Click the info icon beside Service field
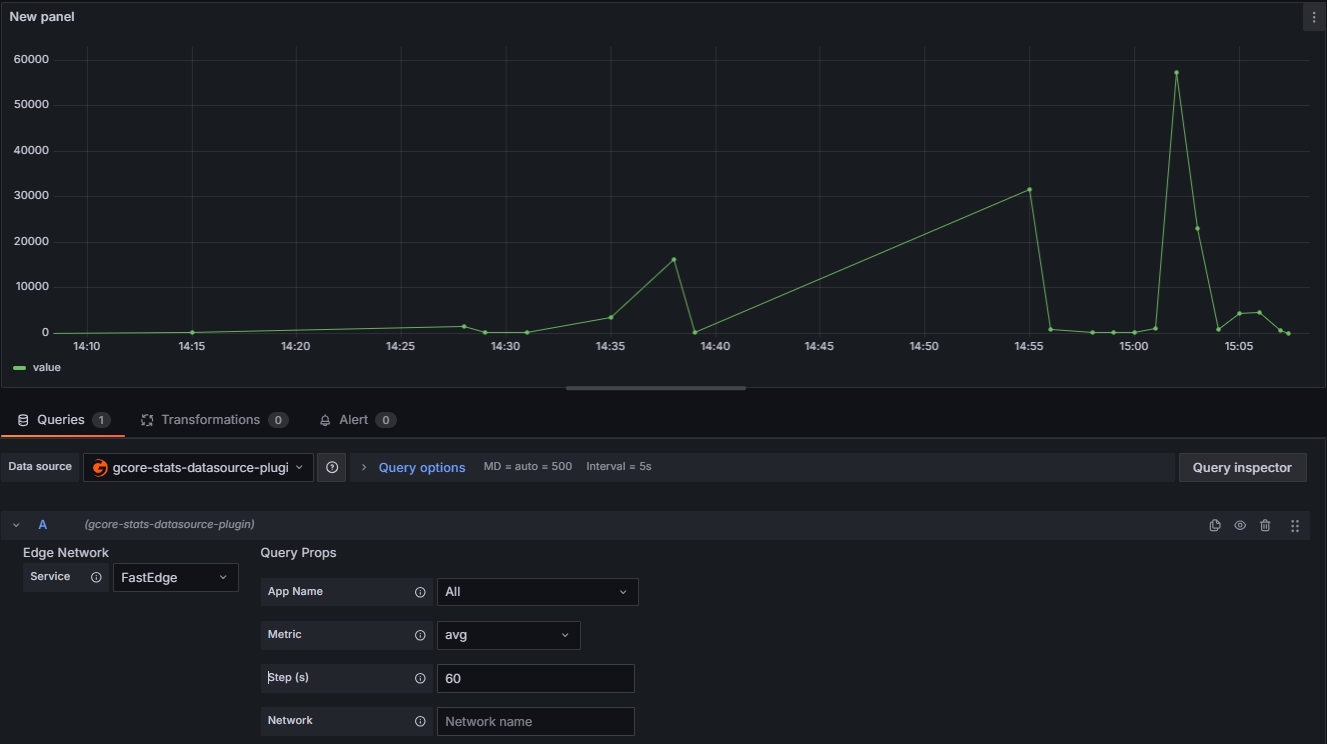The width and height of the screenshot is (1327, 744). tap(95, 576)
